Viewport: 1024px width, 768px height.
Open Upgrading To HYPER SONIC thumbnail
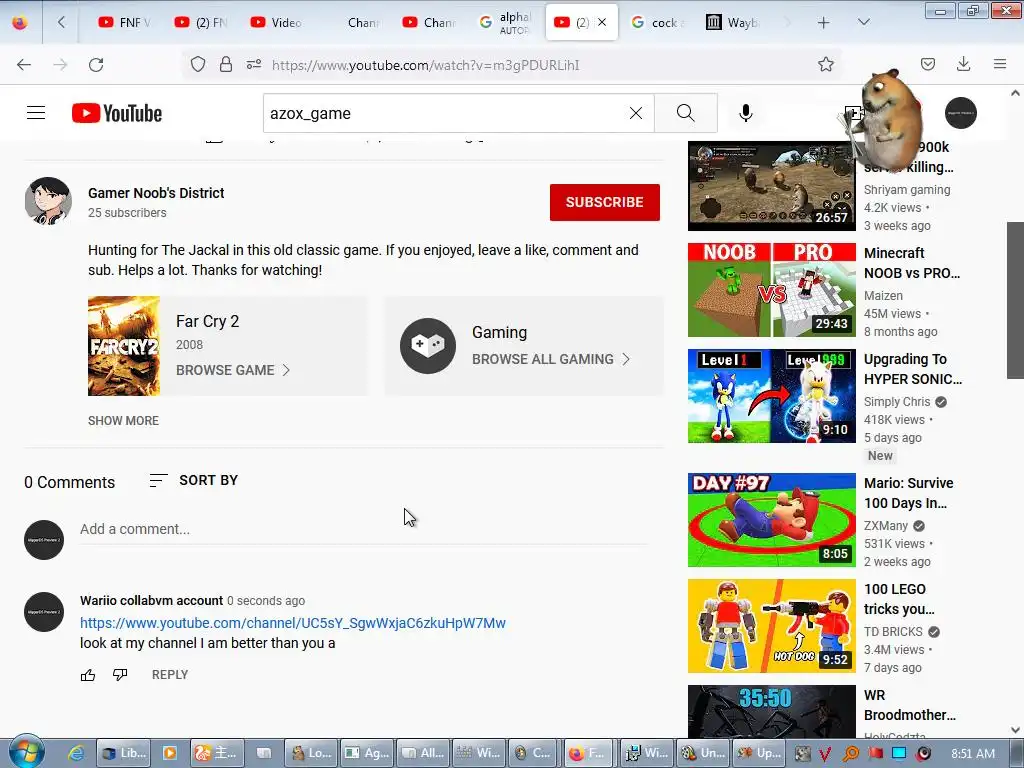(x=771, y=396)
